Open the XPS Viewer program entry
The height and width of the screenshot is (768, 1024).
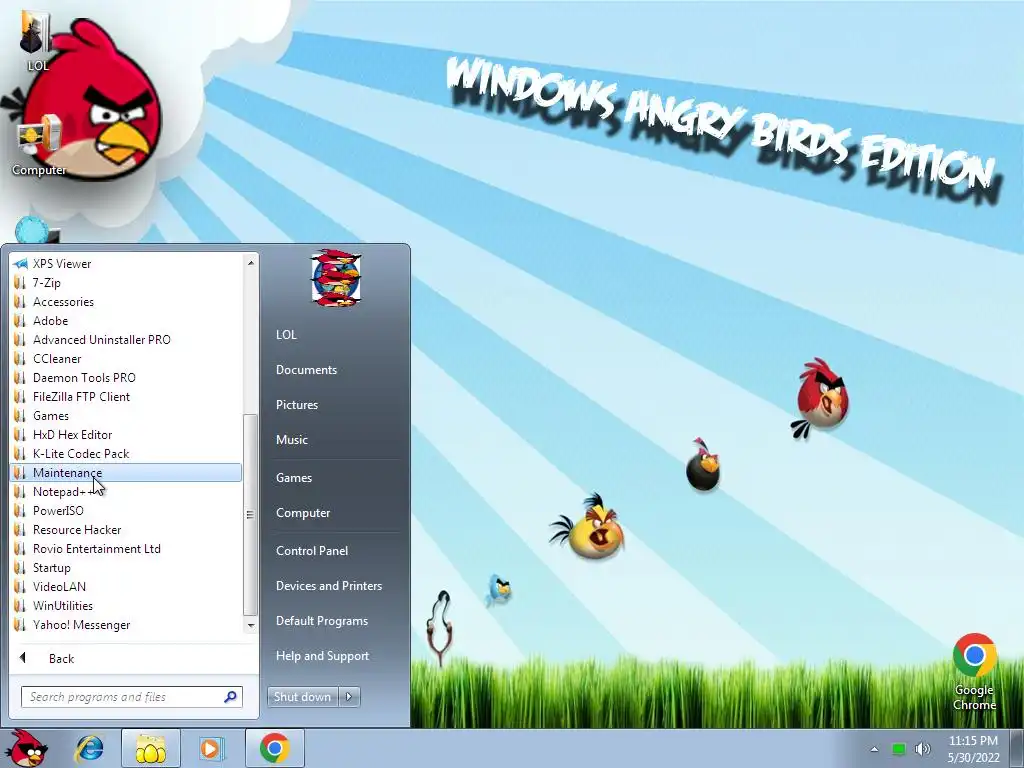point(125,264)
